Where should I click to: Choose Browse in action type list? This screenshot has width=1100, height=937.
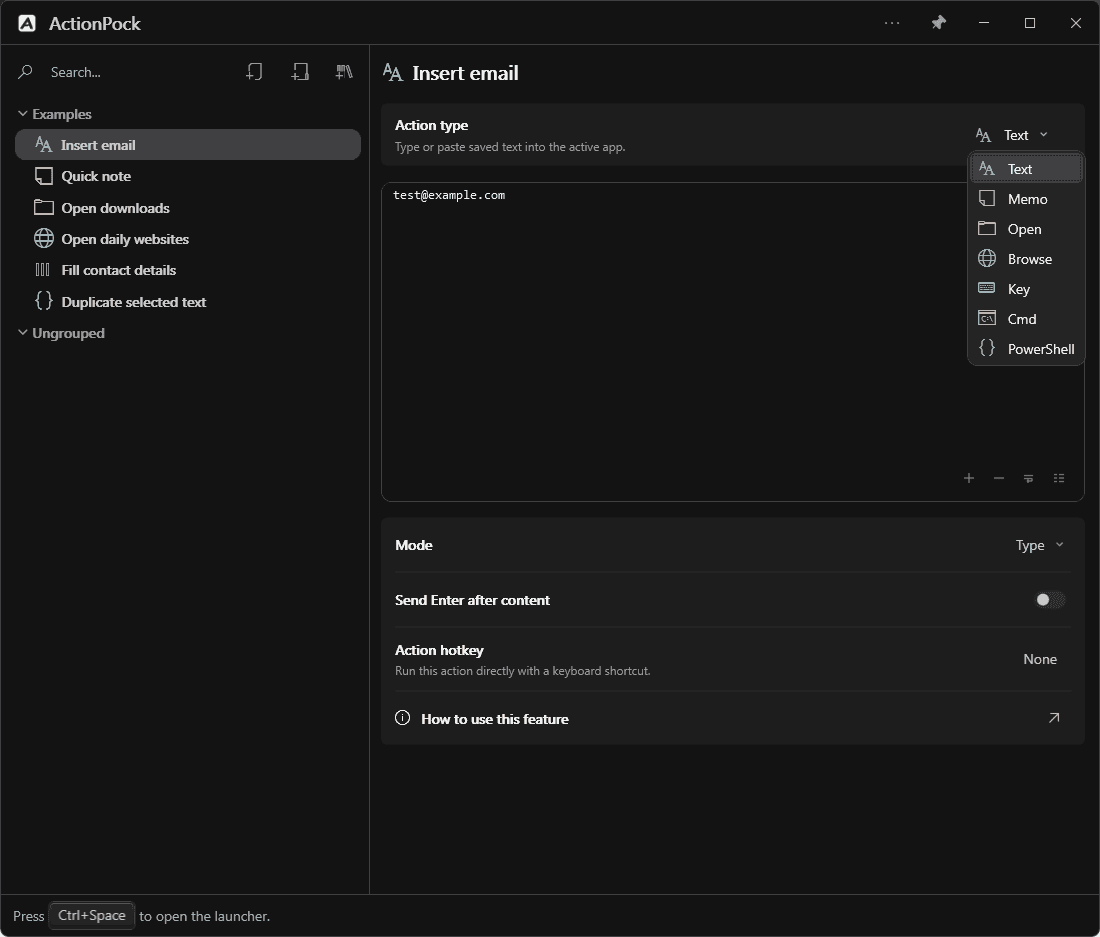(x=1026, y=259)
